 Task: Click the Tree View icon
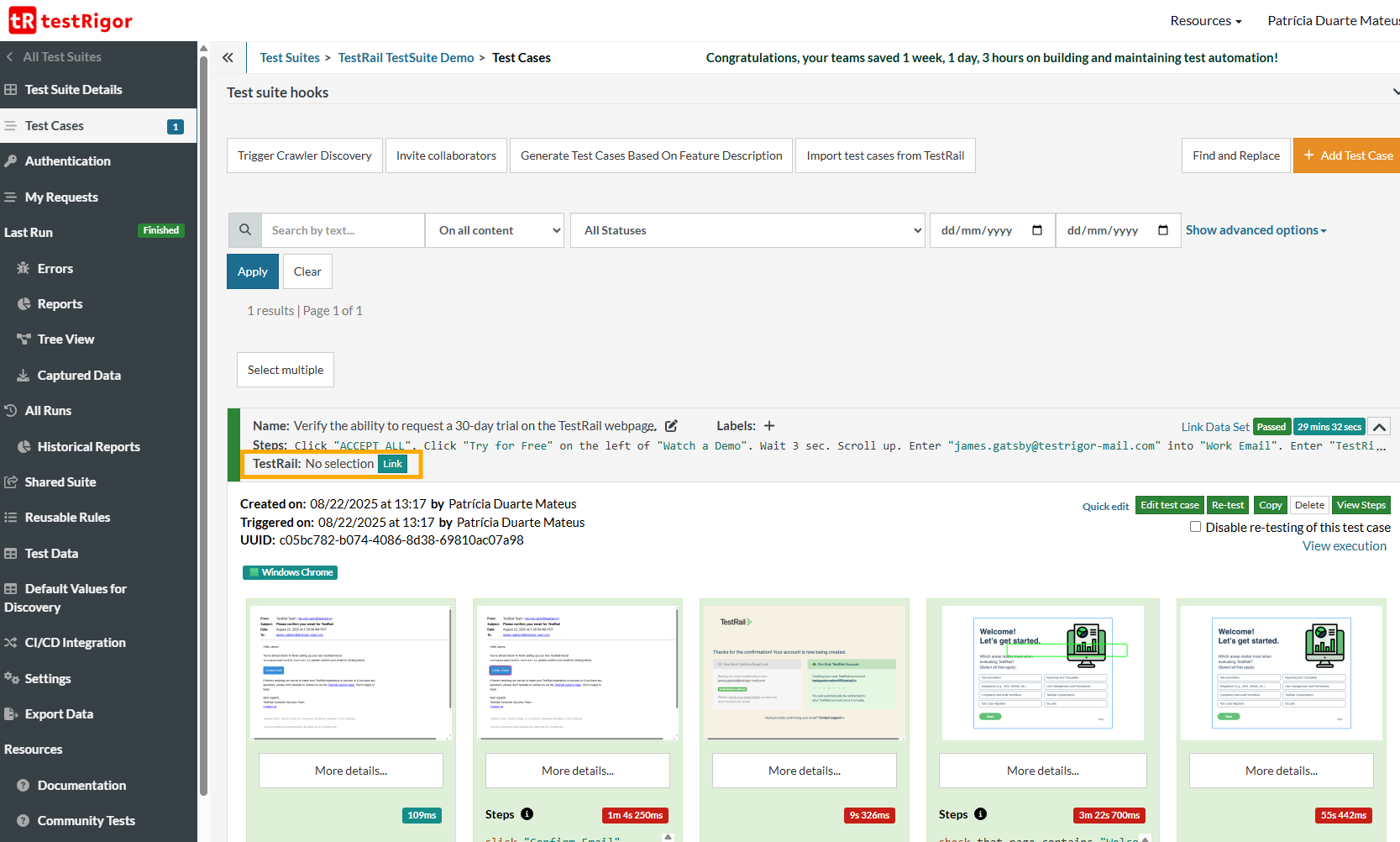tap(24, 339)
